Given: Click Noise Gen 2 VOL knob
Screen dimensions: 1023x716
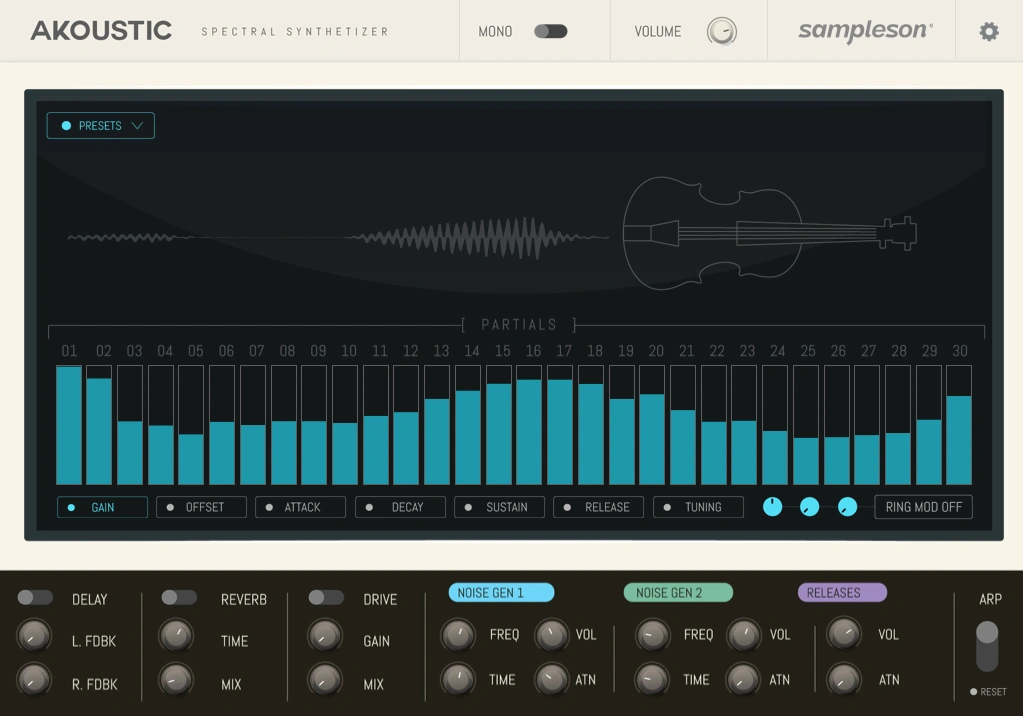Looking at the screenshot, I should (x=743, y=635).
